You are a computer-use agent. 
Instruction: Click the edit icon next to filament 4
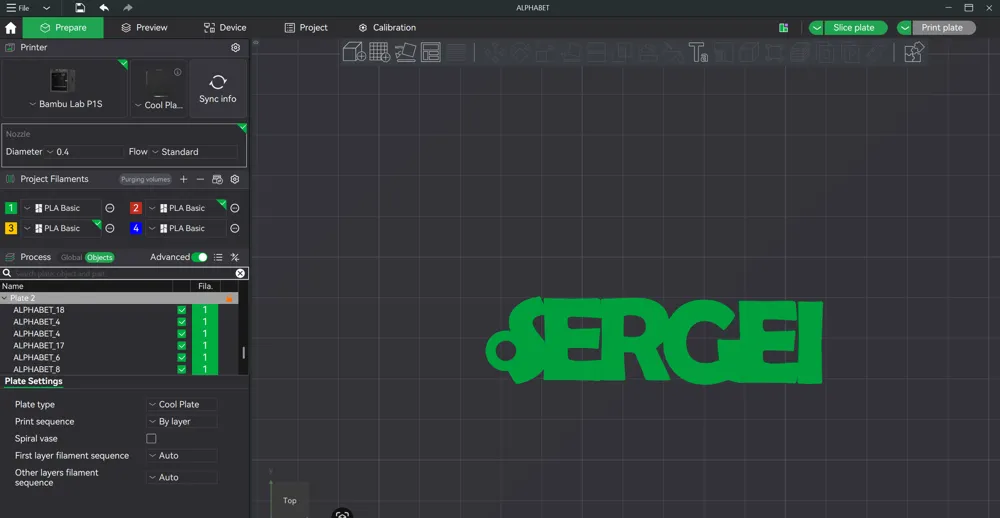(235, 228)
